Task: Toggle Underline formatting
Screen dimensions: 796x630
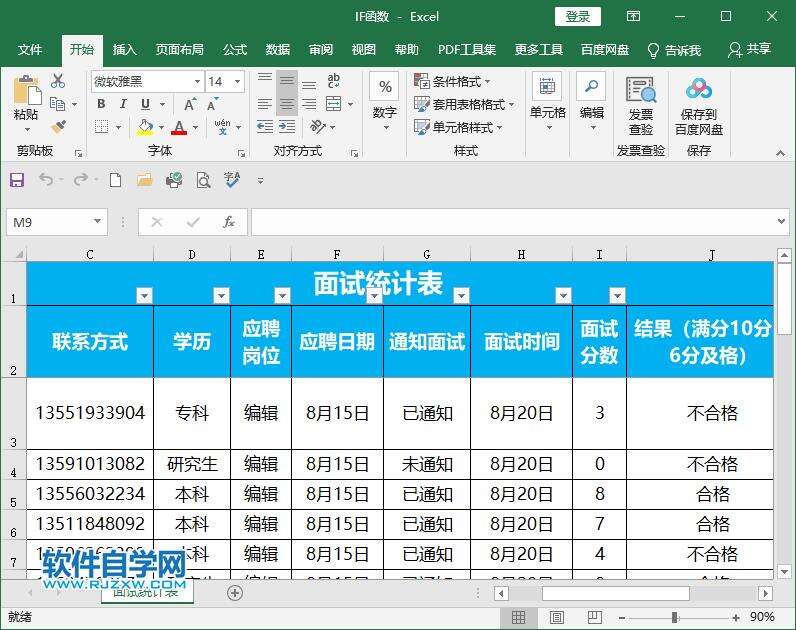Action: [146, 104]
